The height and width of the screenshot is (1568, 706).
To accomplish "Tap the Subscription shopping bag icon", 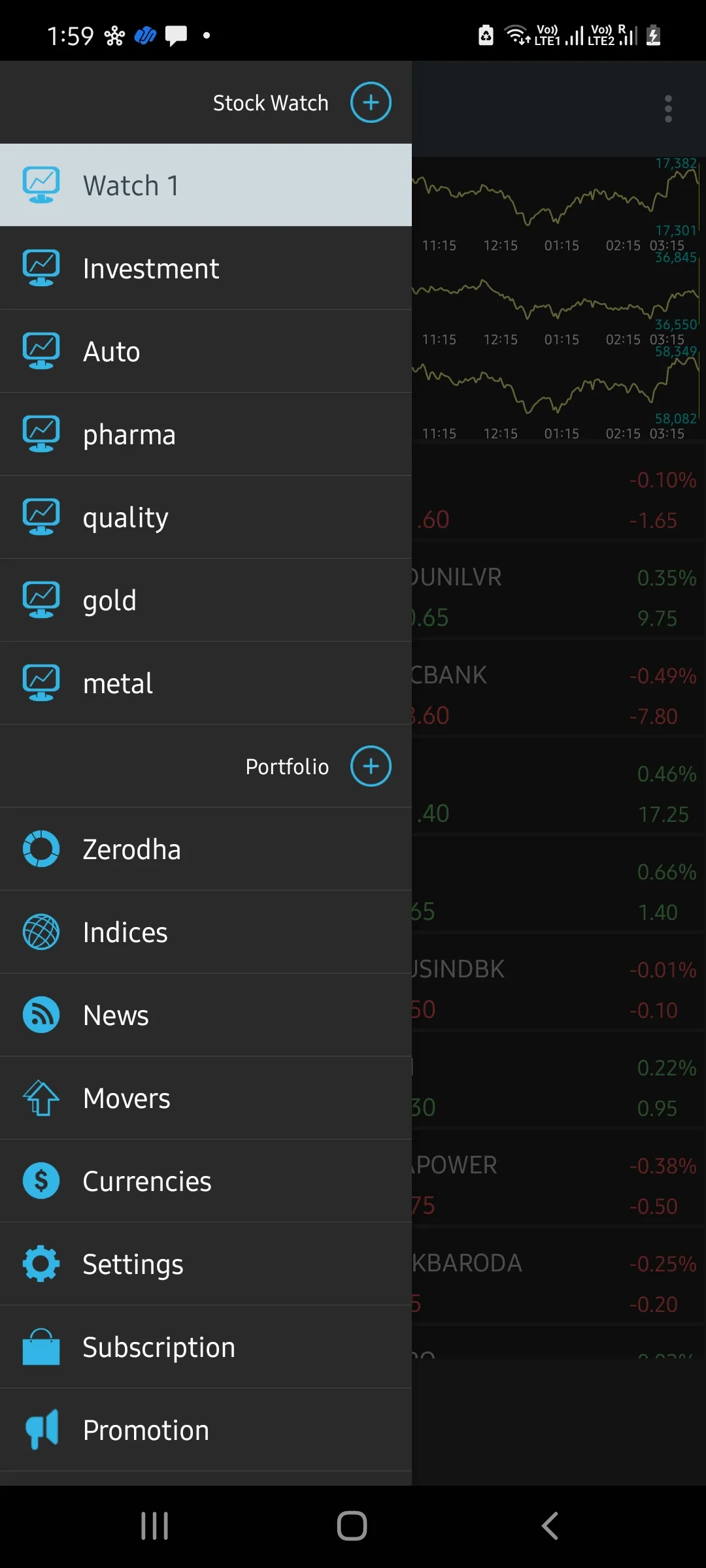I will click(x=41, y=1347).
